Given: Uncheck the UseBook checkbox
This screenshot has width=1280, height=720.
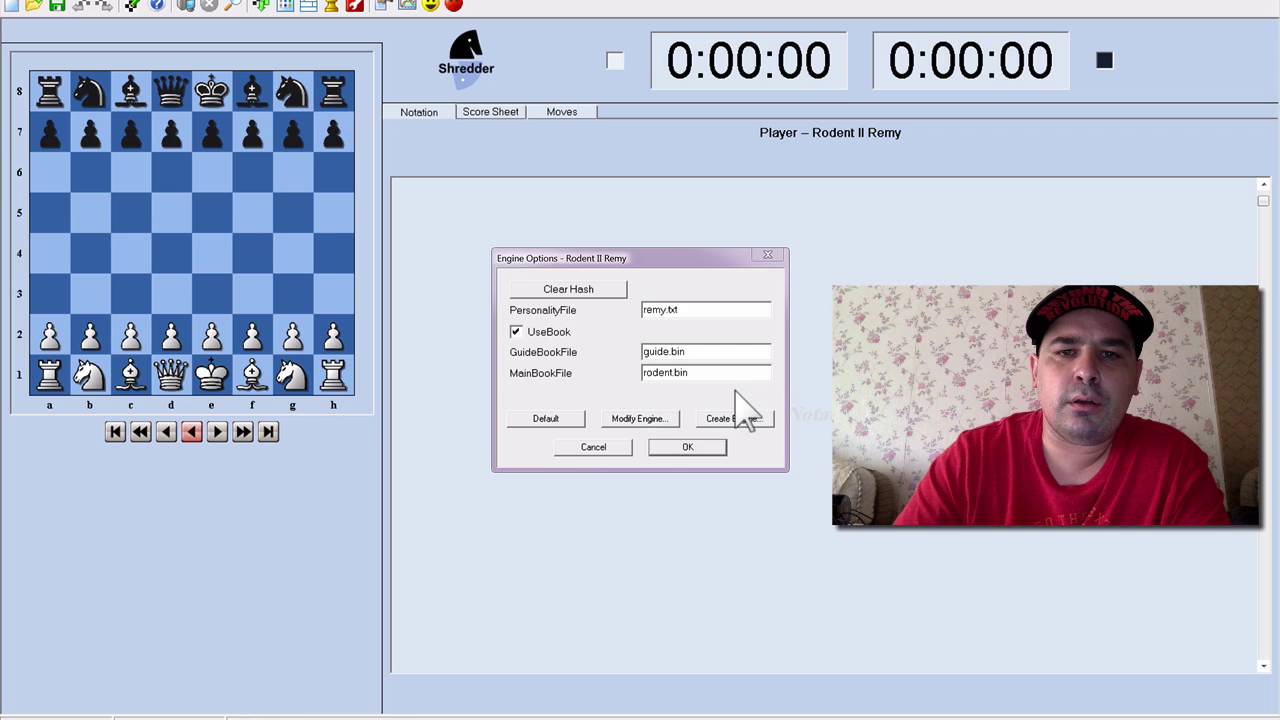Looking at the screenshot, I should (516, 331).
